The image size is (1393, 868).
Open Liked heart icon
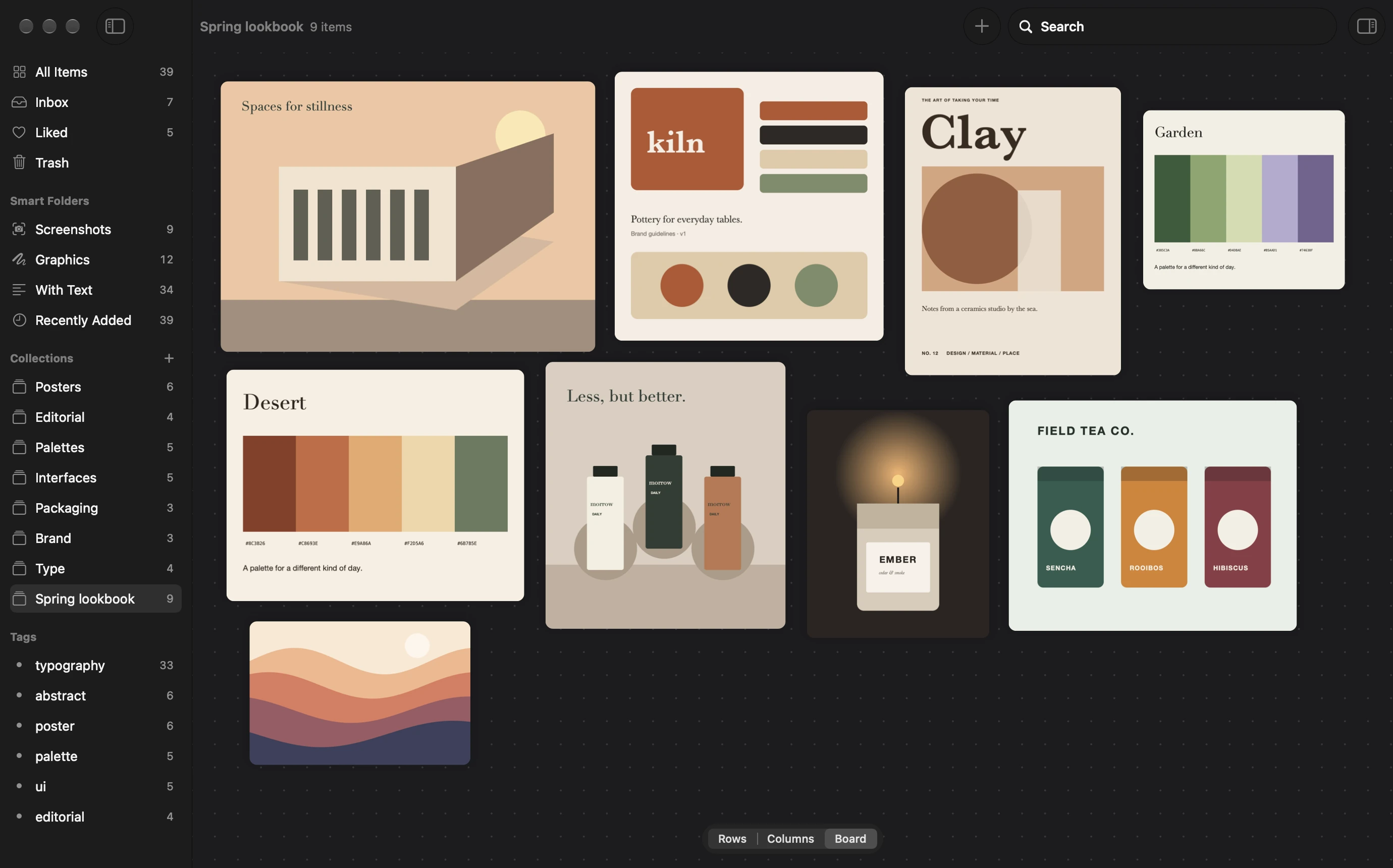19,133
